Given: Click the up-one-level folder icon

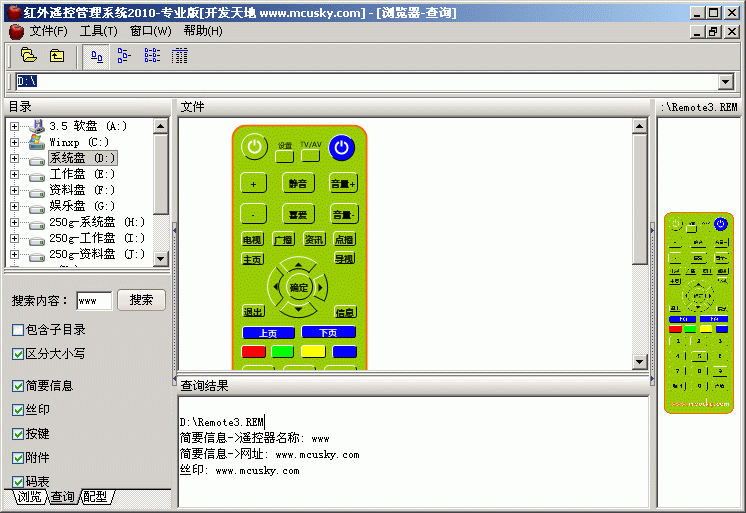Looking at the screenshot, I should coord(57,56).
